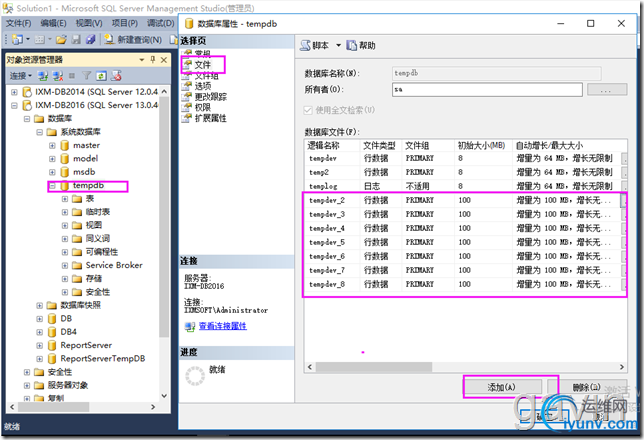Viewport: 644px width, 440px height.
Task: Pin the Object Explorer panel
Action: click(153, 60)
